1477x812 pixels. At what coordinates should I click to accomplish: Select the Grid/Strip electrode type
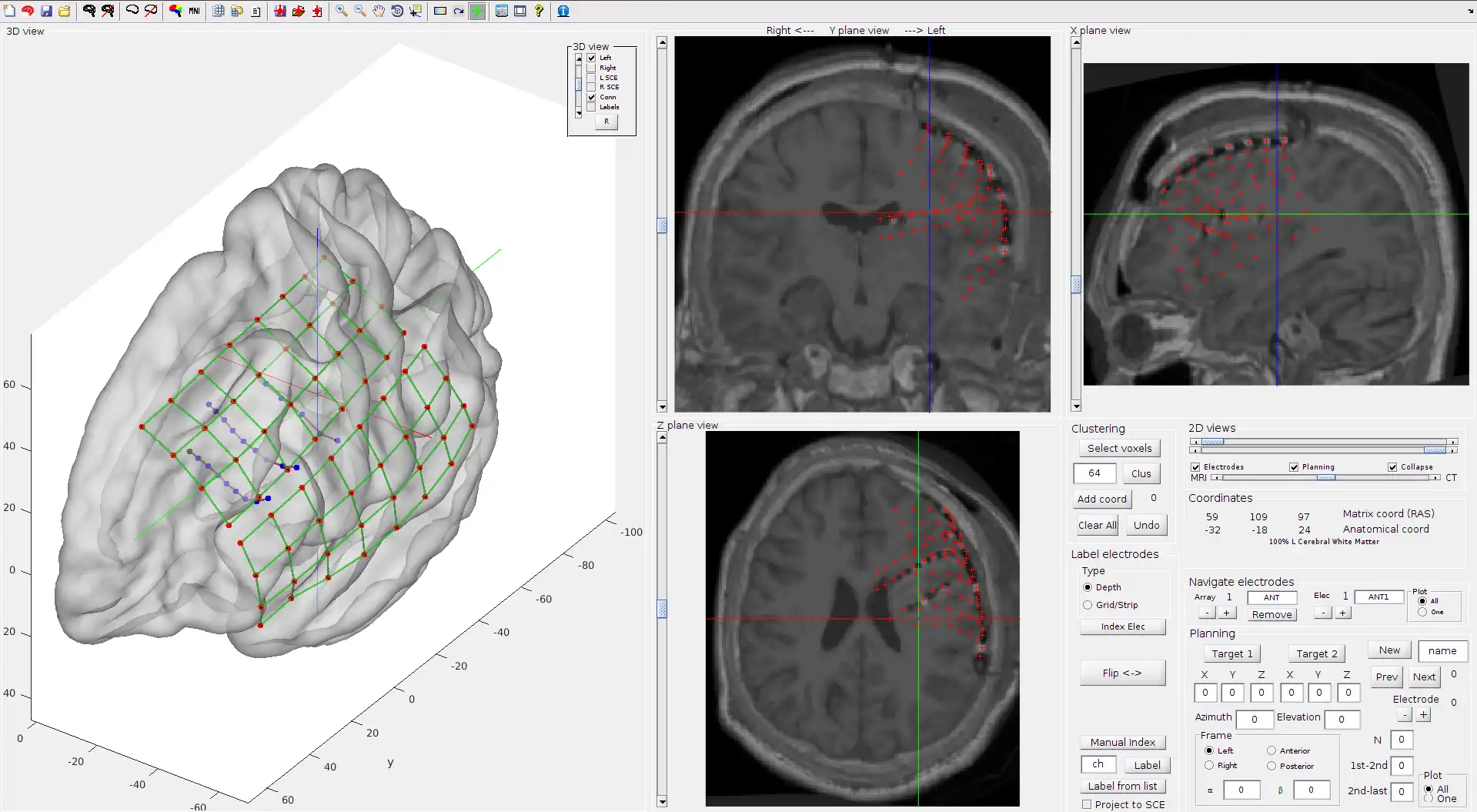coord(1088,605)
